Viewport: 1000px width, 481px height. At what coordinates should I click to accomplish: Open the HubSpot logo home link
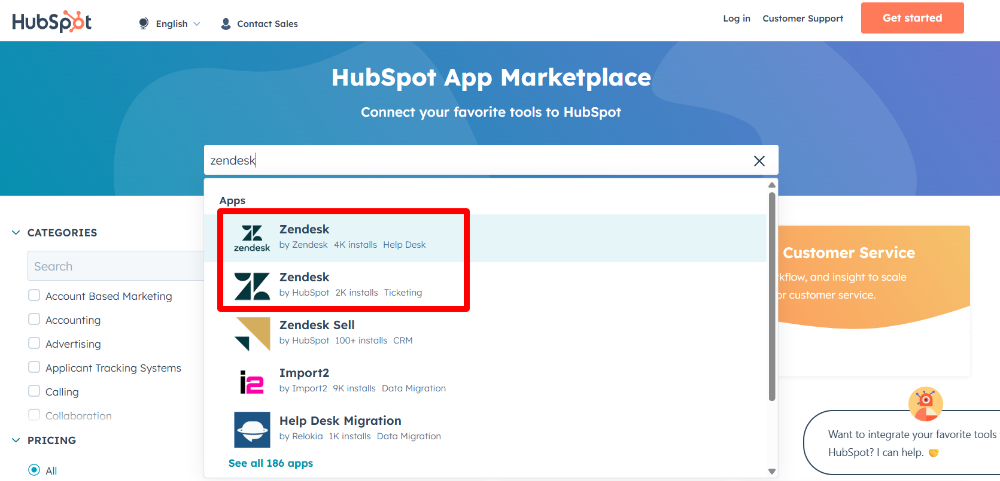coord(52,21)
